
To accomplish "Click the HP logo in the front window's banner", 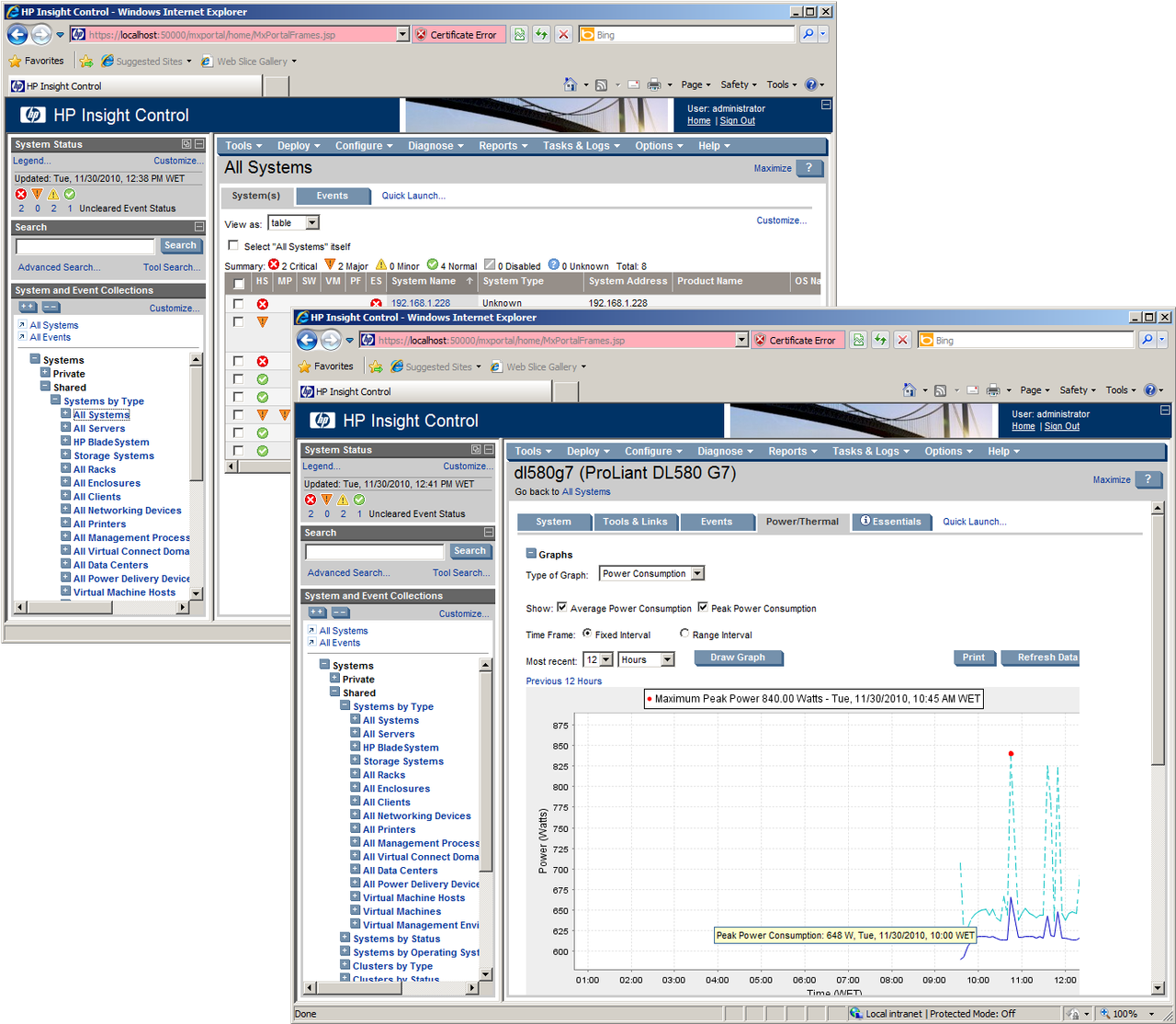I will (322, 421).
